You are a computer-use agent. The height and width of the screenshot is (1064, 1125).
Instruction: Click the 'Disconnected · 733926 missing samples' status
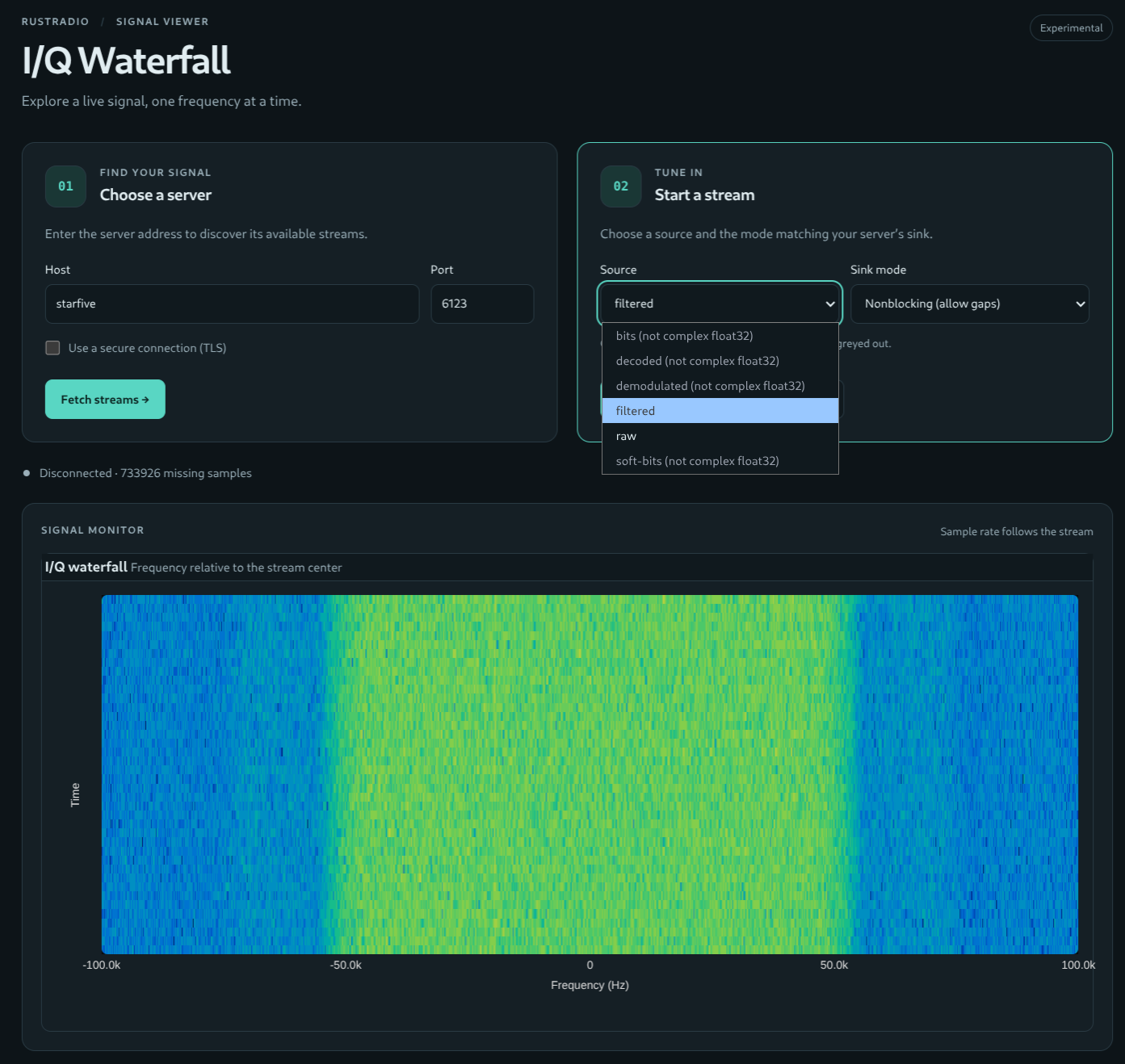point(145,473)
